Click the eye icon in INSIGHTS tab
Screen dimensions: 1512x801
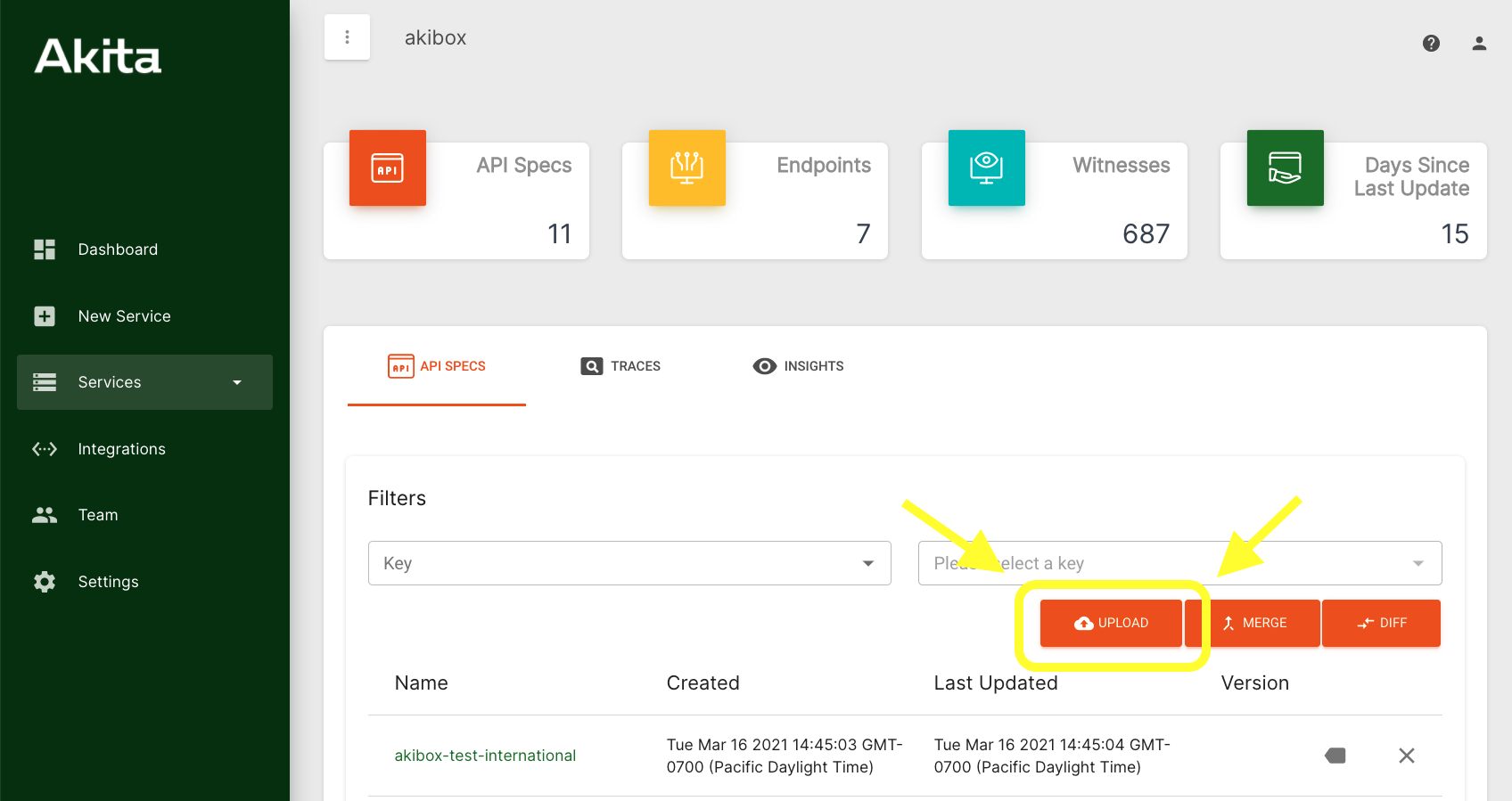[x=765, y=366]
